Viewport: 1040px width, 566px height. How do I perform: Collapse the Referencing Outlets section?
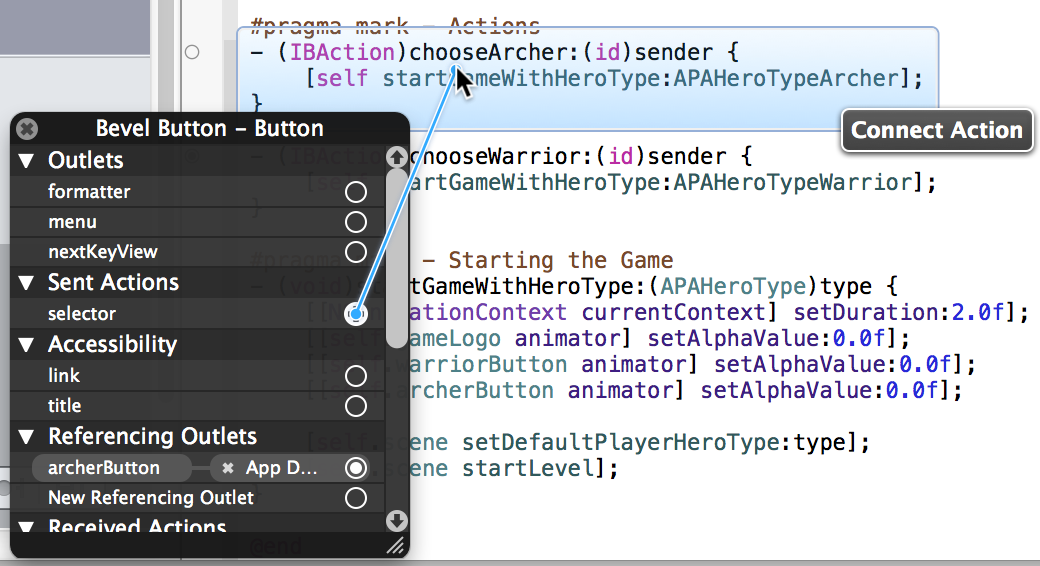[x=27, y=437]
